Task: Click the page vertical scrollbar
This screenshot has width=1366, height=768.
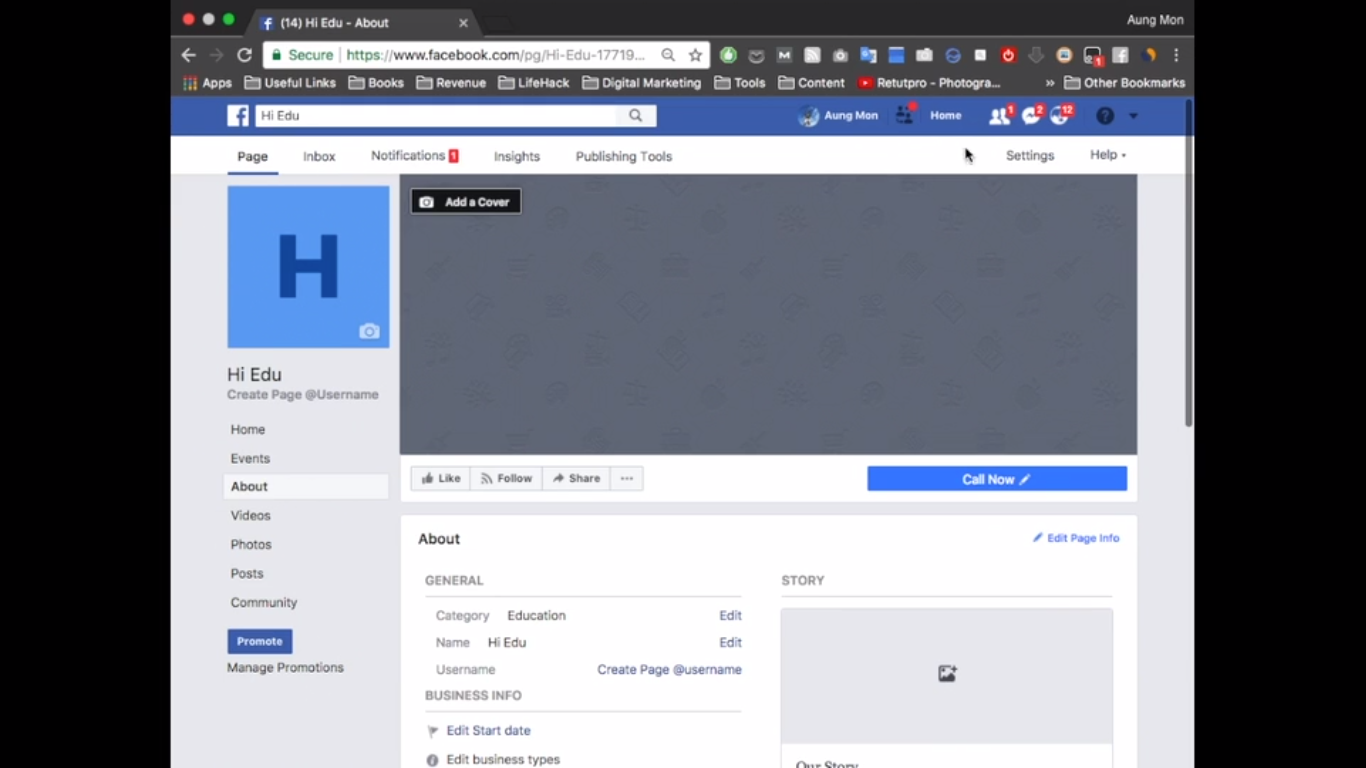Action: pyautogui.click(x=1188, y=265)
